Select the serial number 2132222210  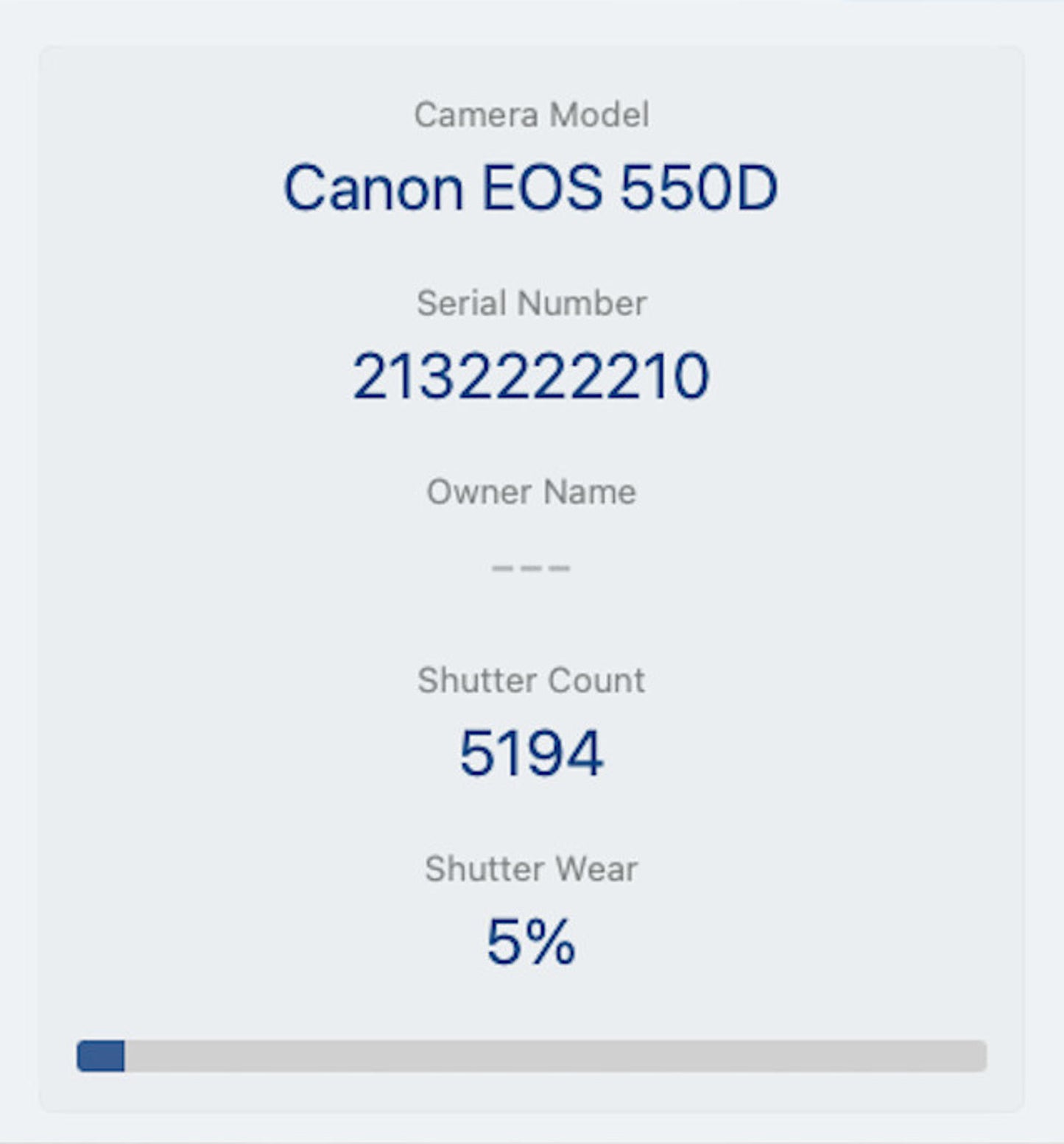click(530, 377)
